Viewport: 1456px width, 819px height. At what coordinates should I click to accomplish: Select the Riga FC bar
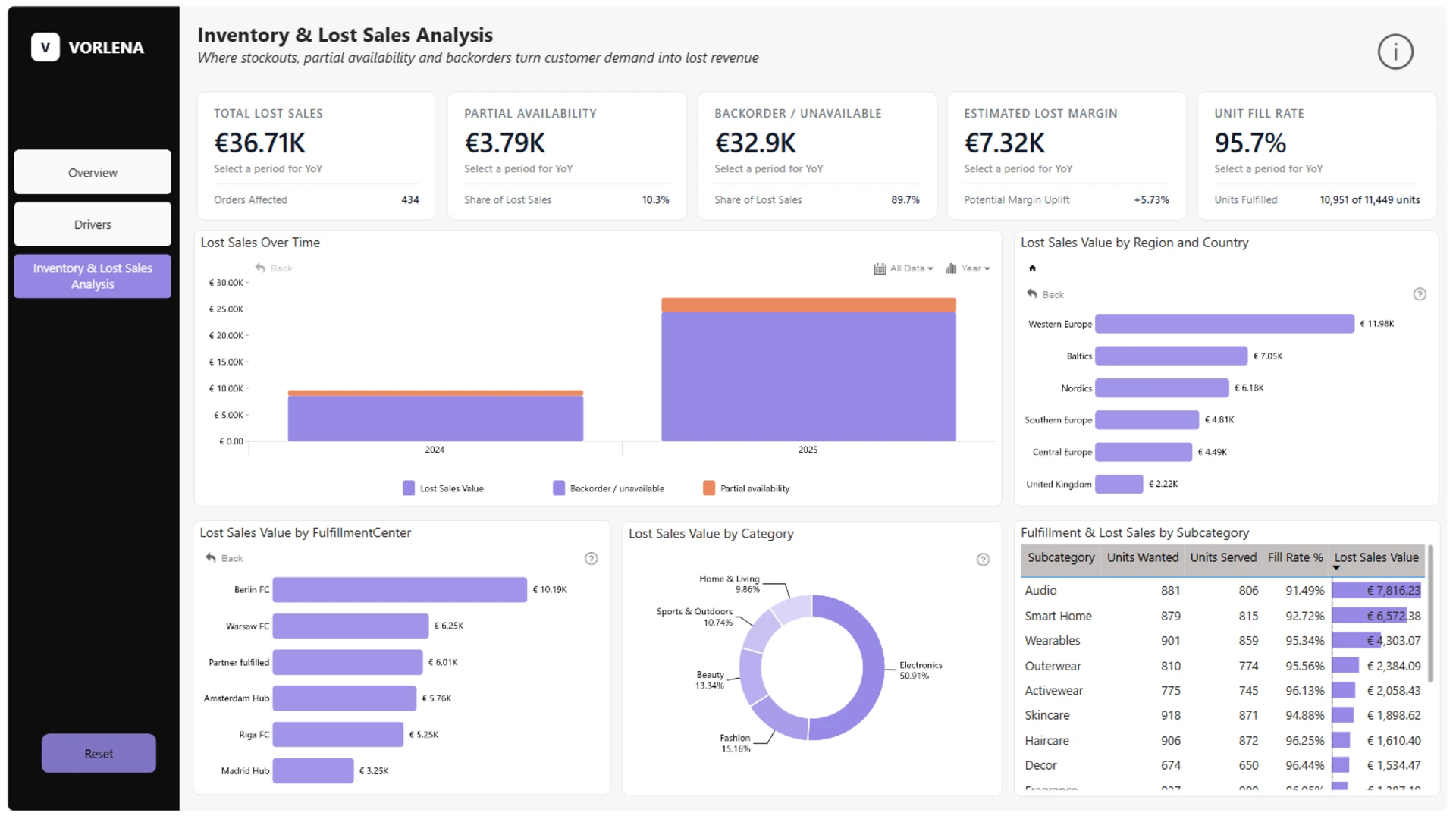338,734
